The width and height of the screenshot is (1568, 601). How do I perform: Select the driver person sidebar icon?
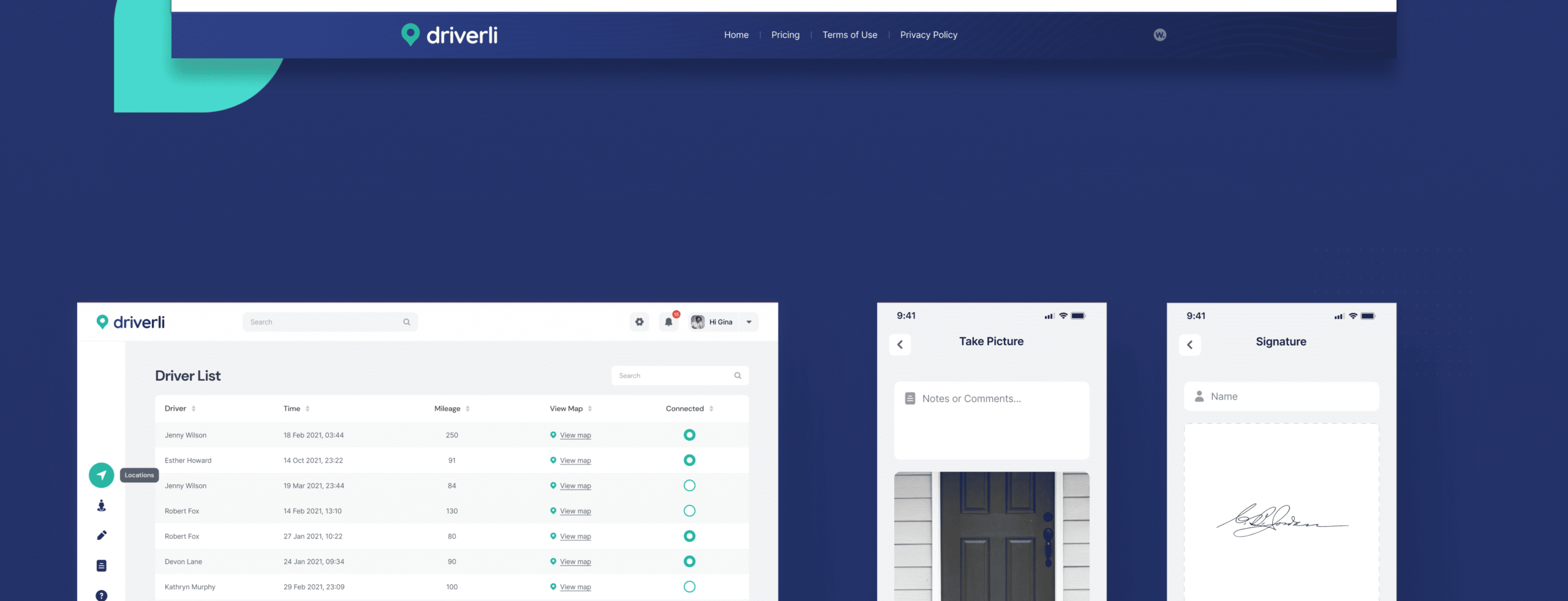pyautogui.click(x=102, y=506)
